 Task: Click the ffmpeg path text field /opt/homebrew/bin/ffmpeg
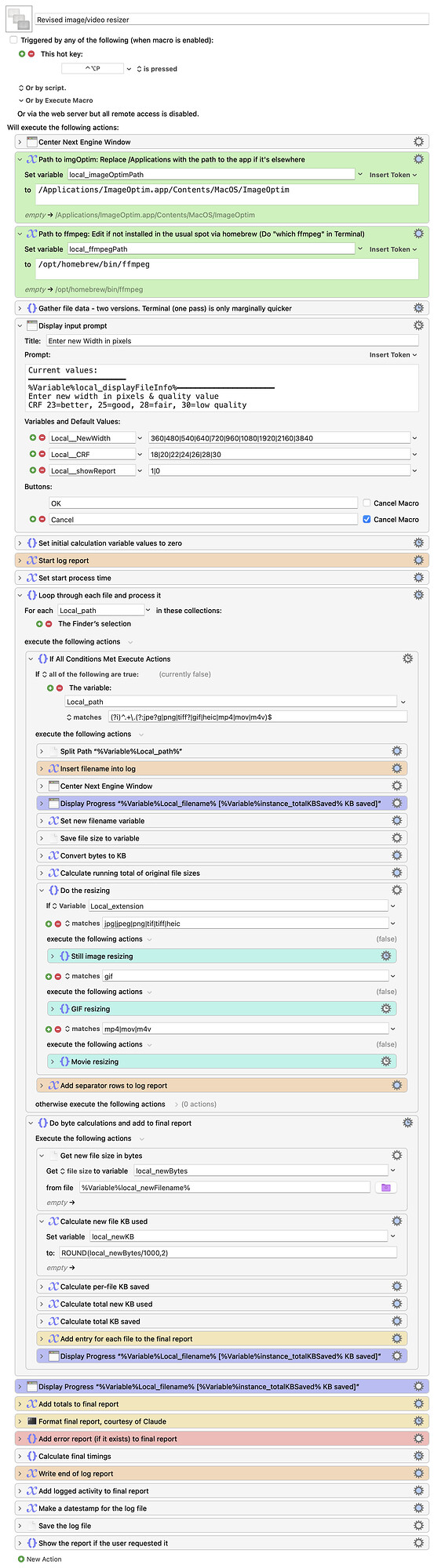click(x=226, y=268)
